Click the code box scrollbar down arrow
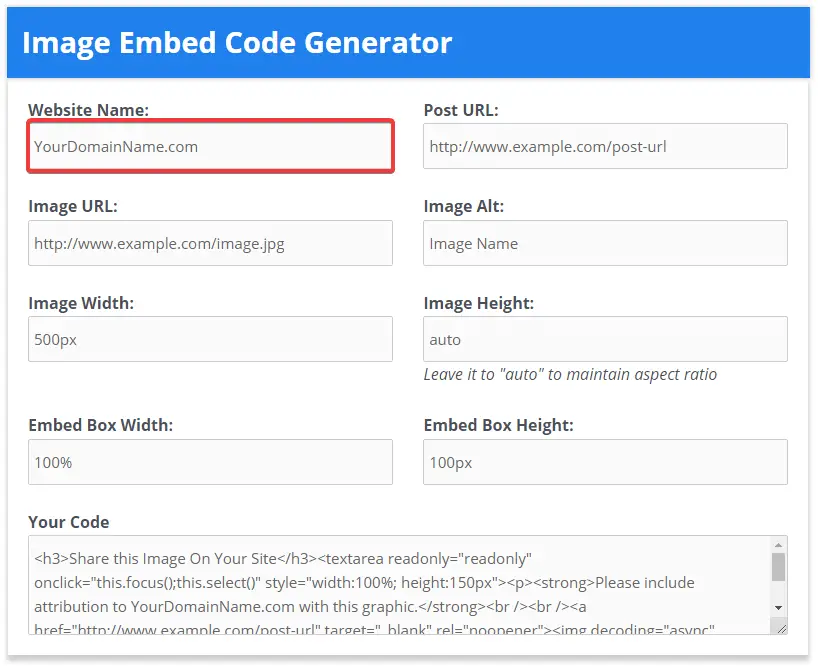 pyautogui.click(x=778, y=608)
